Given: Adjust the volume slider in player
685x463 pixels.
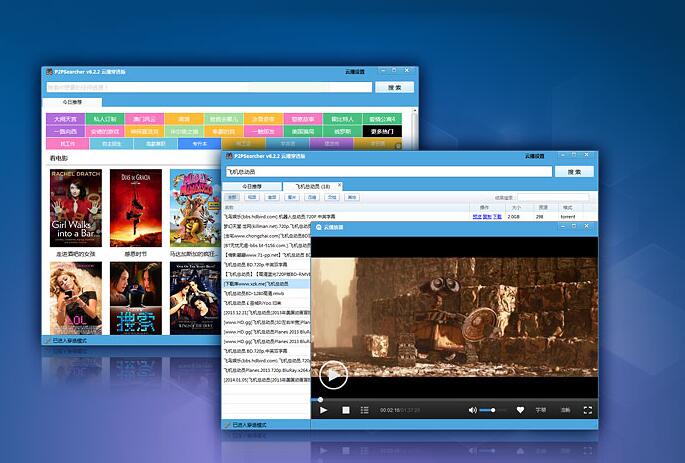Looking at the screenshot, I should tap(489, 410).
